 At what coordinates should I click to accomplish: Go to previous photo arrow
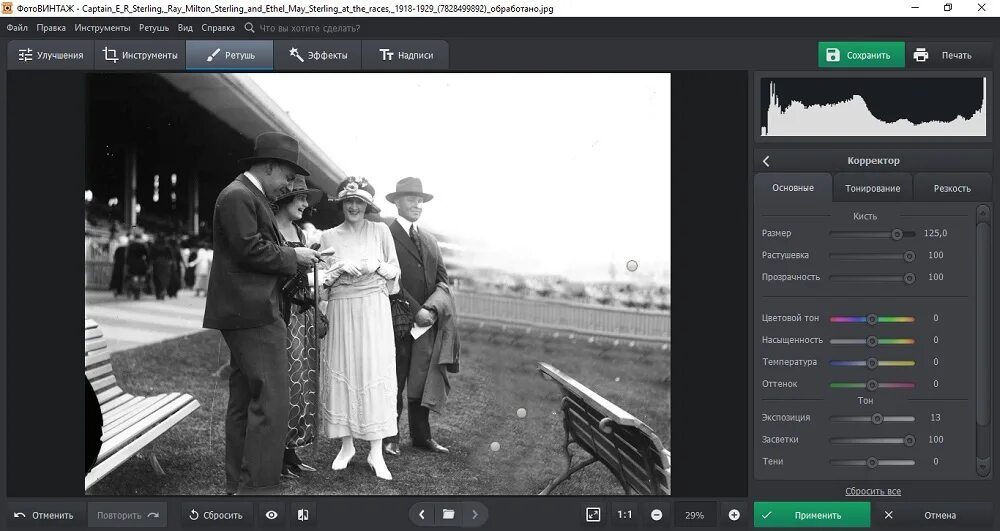click(422, 514)
